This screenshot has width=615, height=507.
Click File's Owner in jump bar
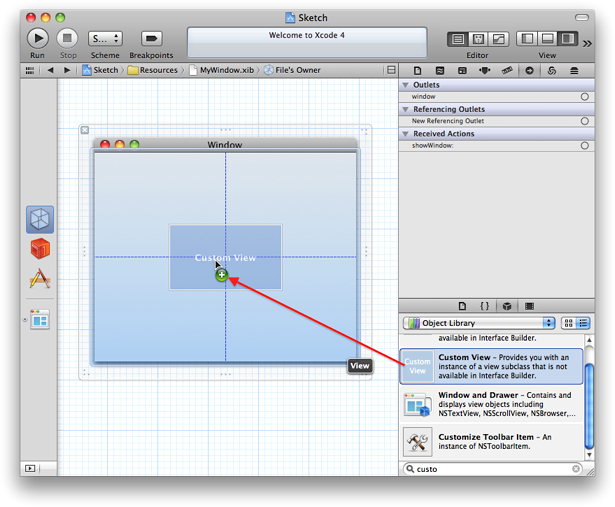(x=292, y=70)
